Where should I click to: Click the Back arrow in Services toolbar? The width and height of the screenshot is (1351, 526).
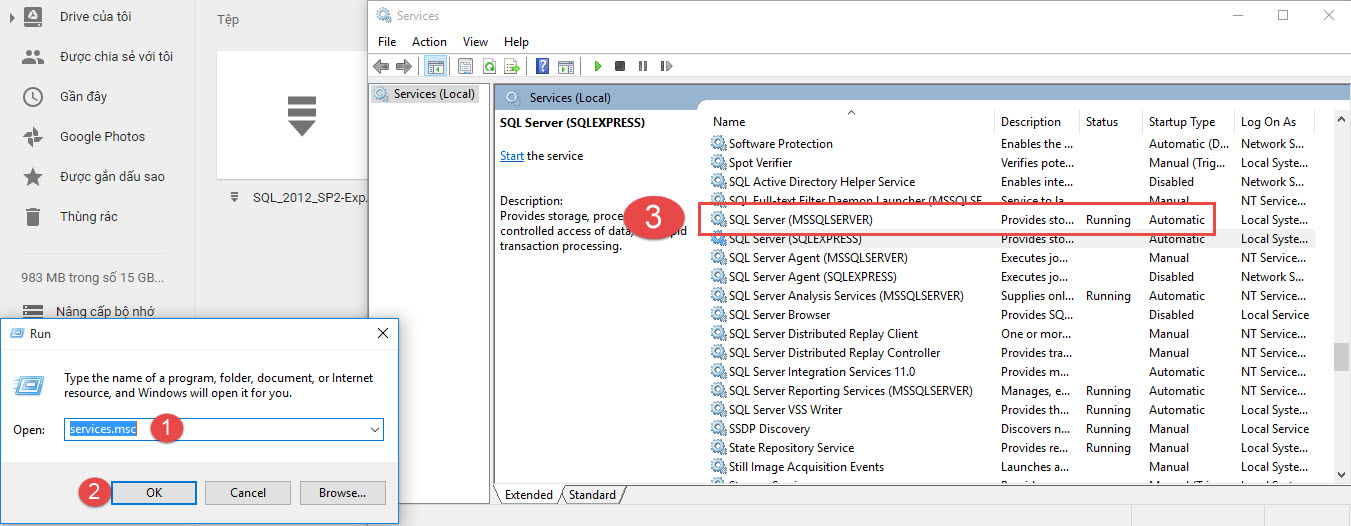point(381,66)
